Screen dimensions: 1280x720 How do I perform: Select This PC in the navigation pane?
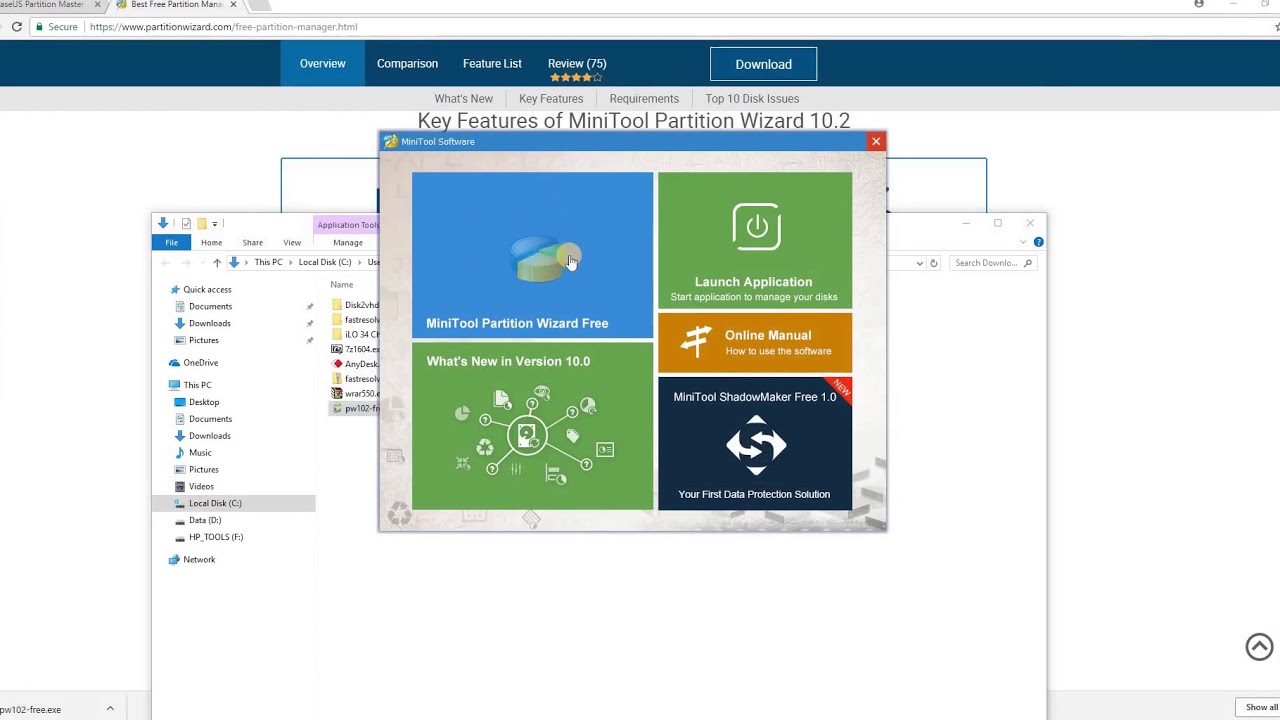tap(197, 385)
